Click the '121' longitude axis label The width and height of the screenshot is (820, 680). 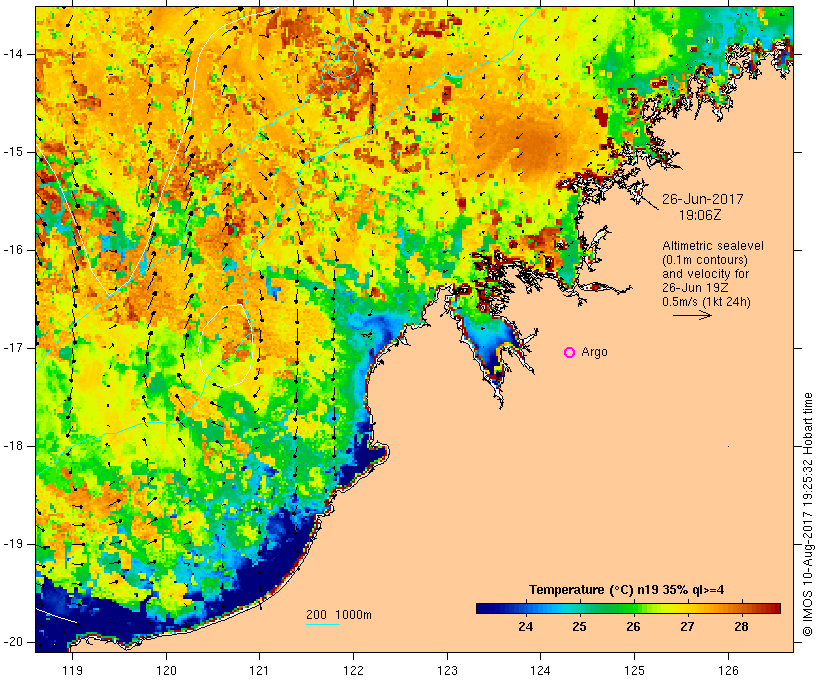[259, 670]
